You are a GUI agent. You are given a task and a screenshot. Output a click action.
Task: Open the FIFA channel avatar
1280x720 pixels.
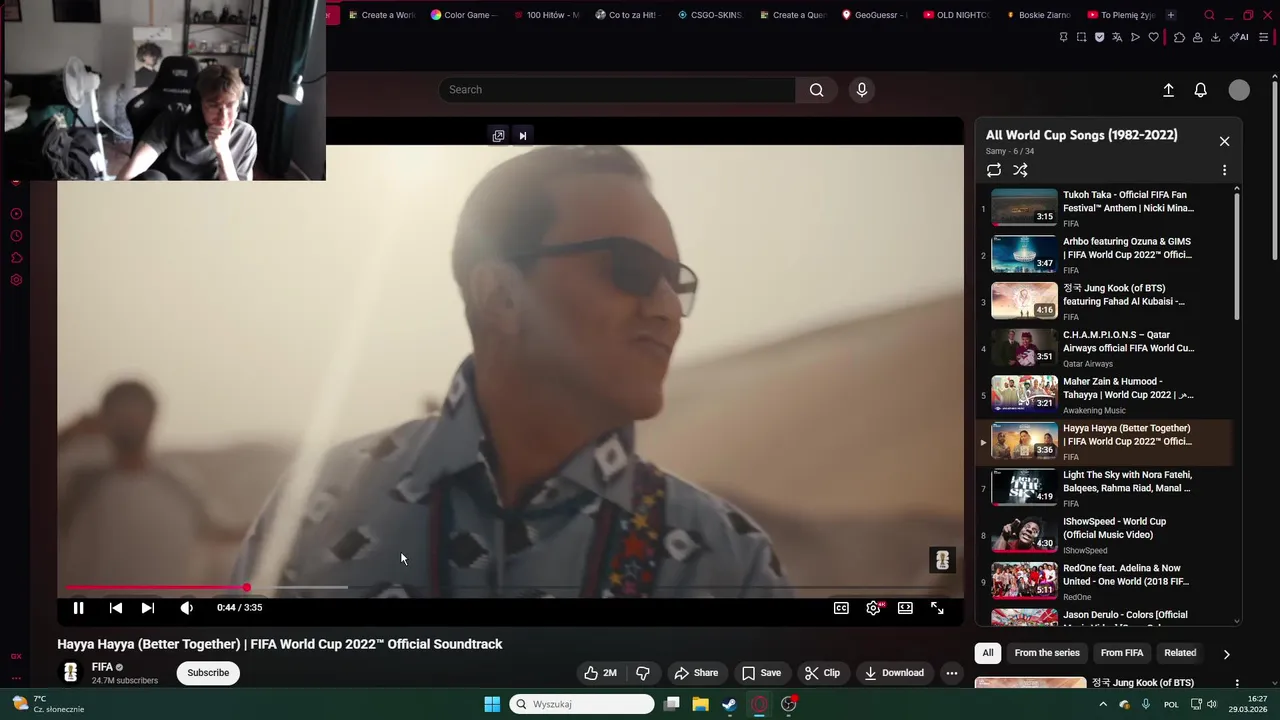click(x=70, y=673)
